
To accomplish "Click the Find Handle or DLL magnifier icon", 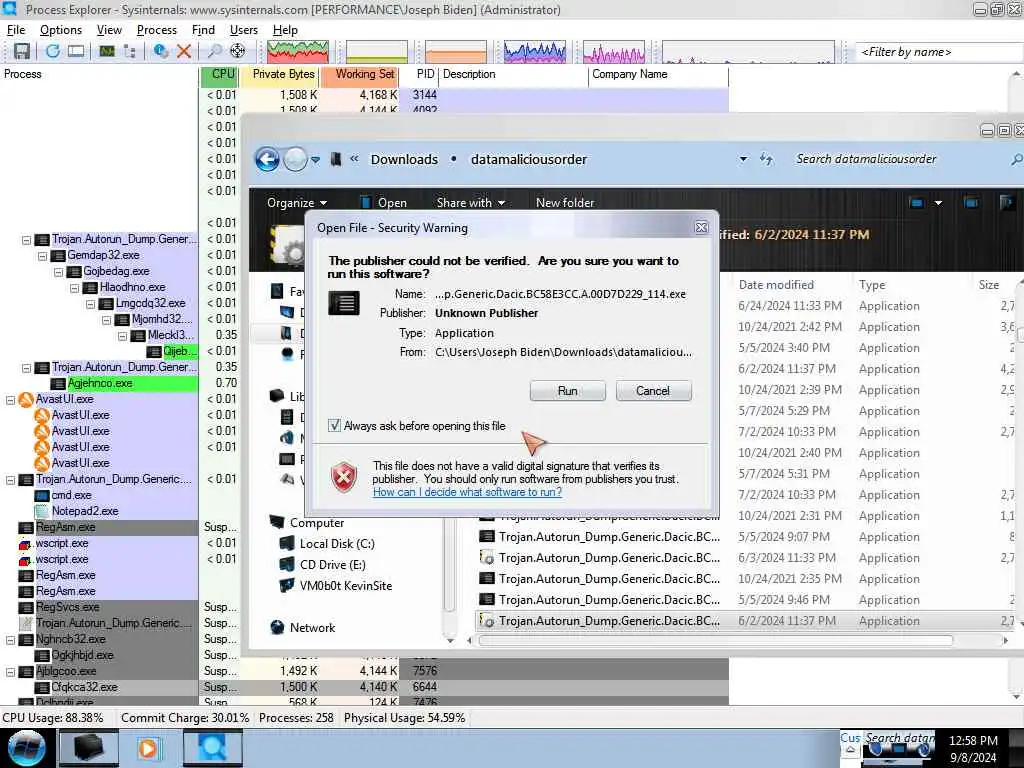I will (x=214, y=51).
